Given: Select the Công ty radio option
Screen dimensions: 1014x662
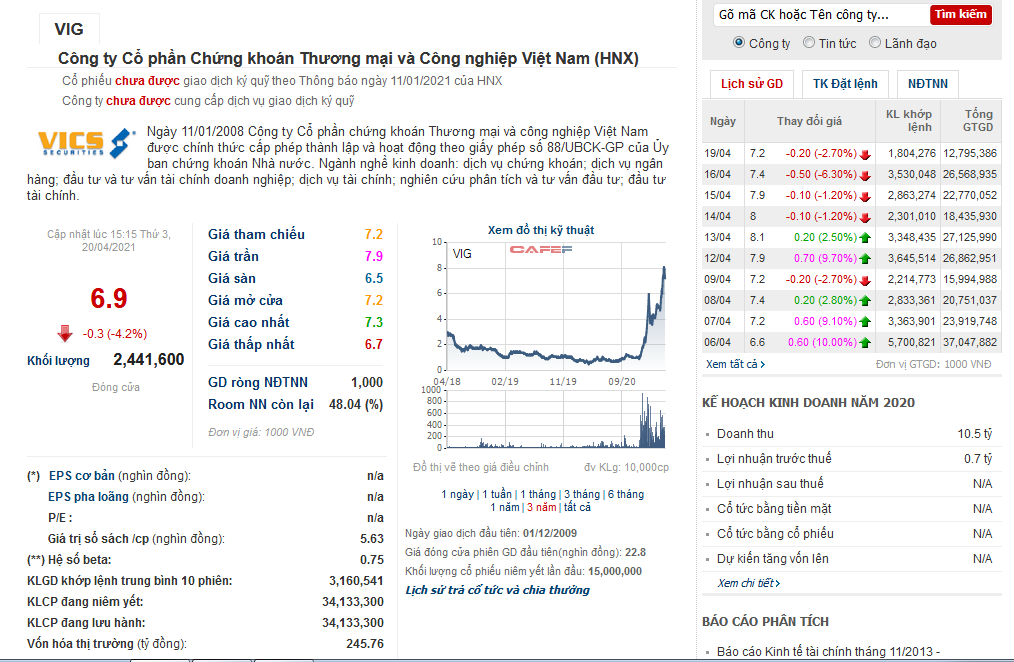Looking at the screenshot, I should [x=739, y=43].
